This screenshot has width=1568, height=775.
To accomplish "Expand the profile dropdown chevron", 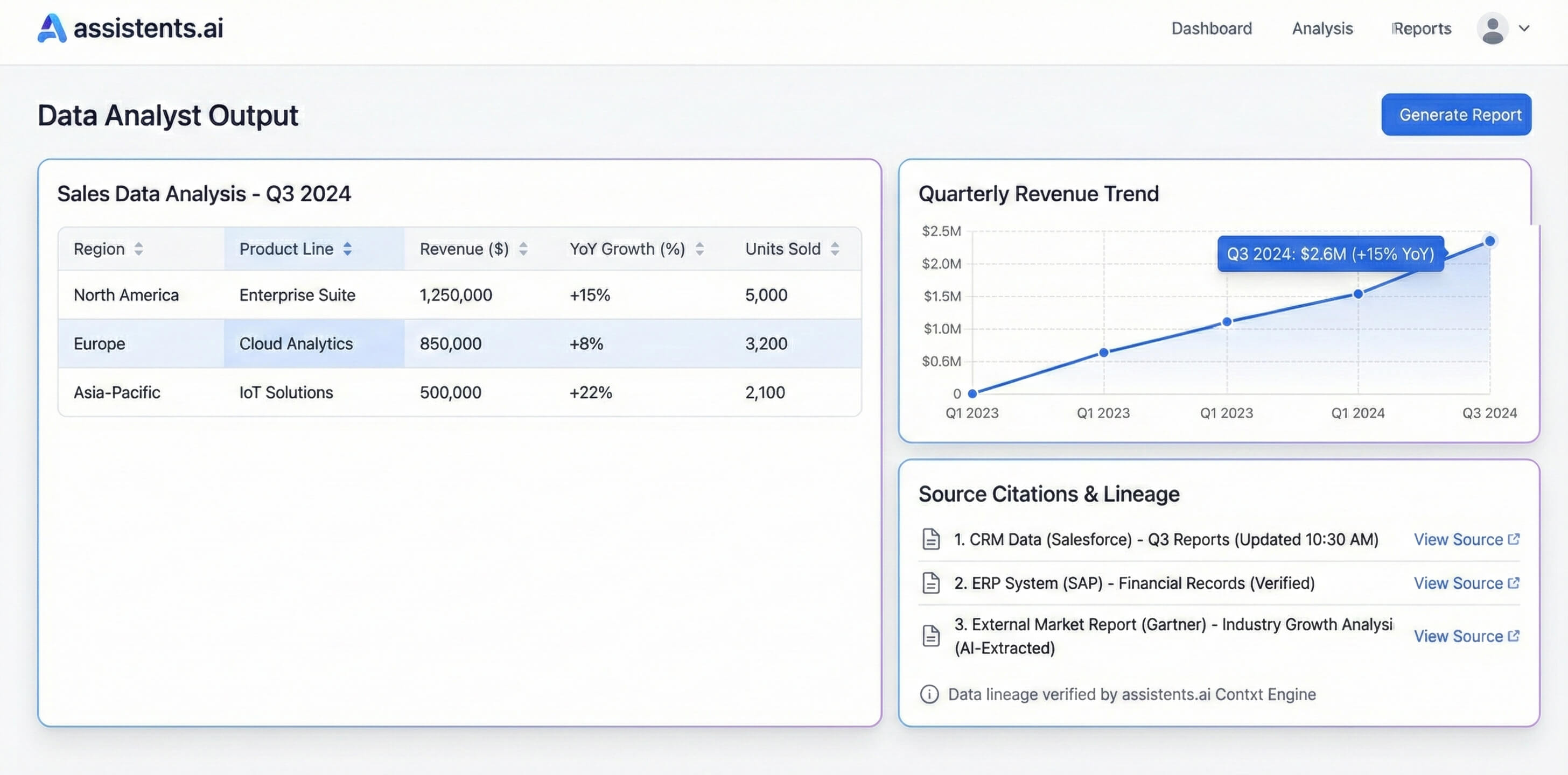I will pyautogui.click(x=1525, y=28).
